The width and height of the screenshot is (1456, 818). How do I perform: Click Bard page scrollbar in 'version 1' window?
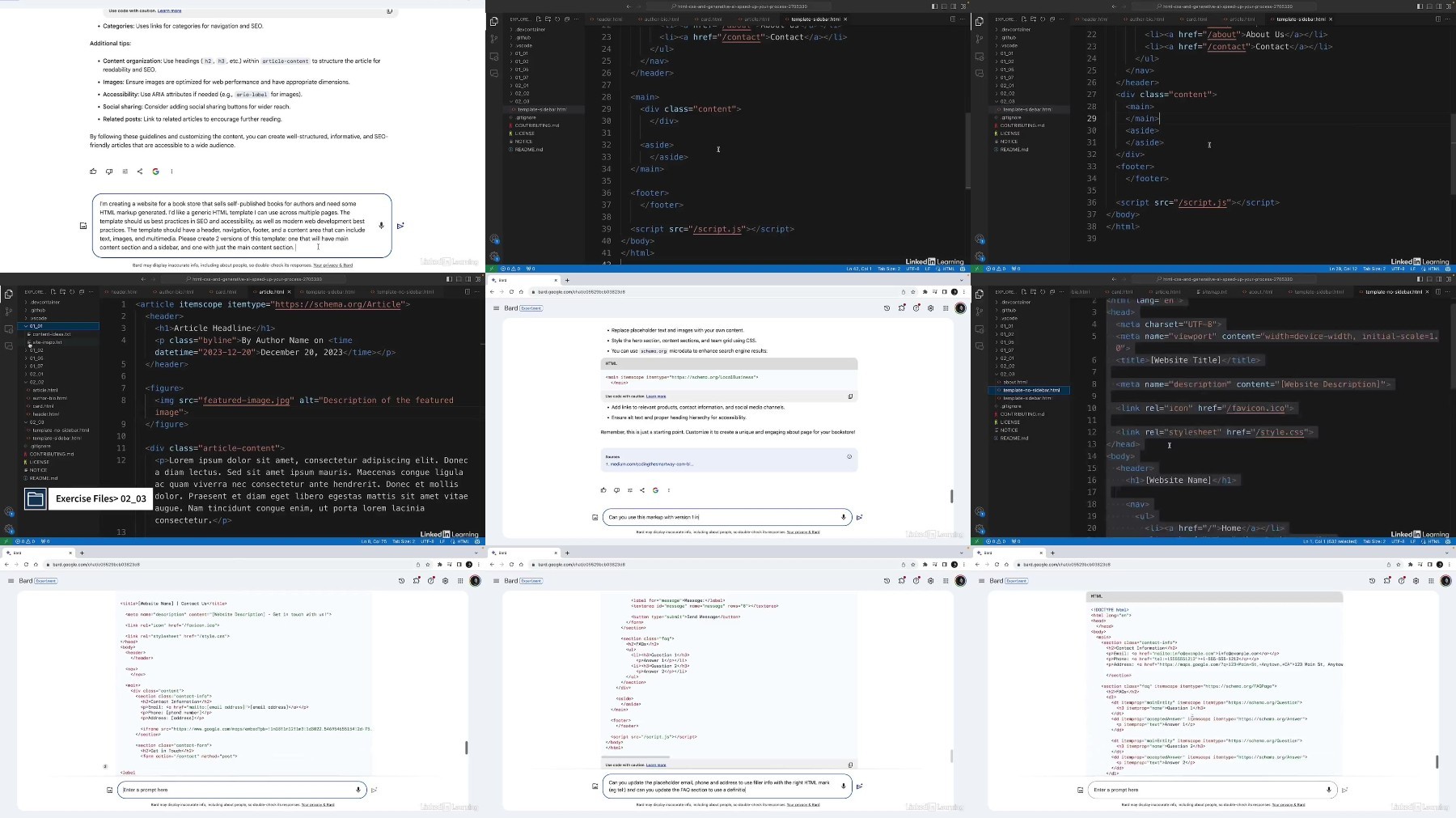tap(951, 496)
